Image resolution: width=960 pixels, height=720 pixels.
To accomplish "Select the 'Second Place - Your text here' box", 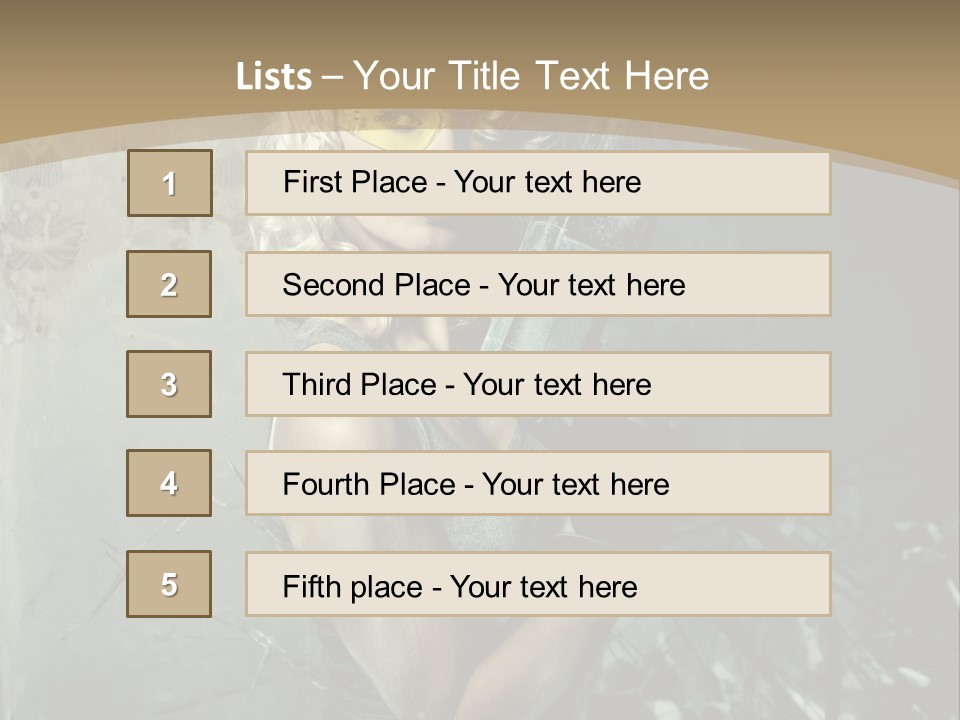I will [538, 284].
